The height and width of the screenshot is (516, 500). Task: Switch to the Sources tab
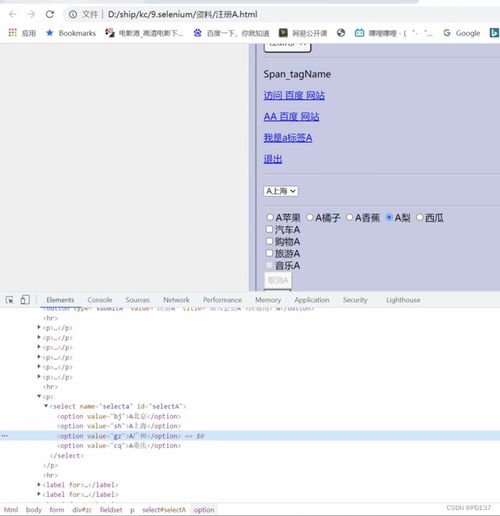(138, 300)
